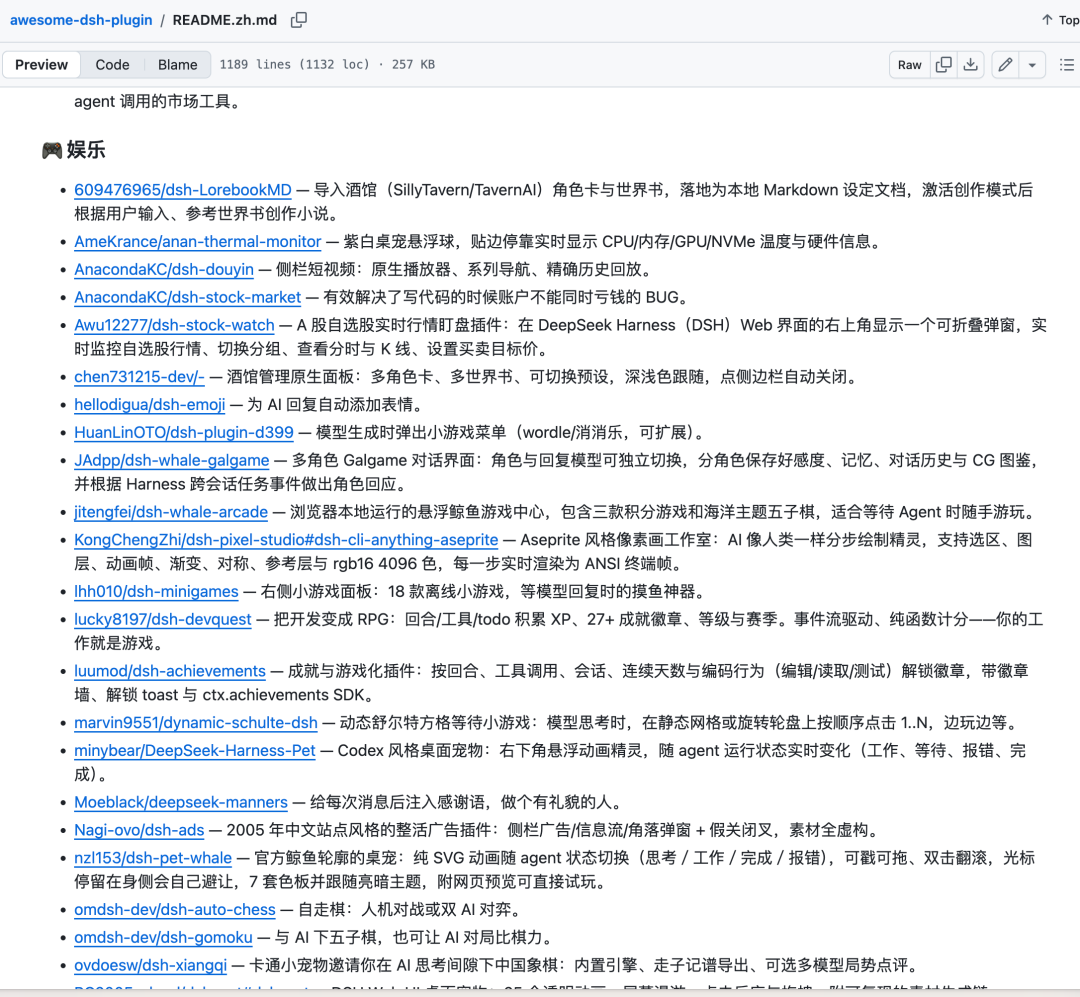
Task: Open Nagi-ovo/dsh-ads link
Action: pos(139,830)
